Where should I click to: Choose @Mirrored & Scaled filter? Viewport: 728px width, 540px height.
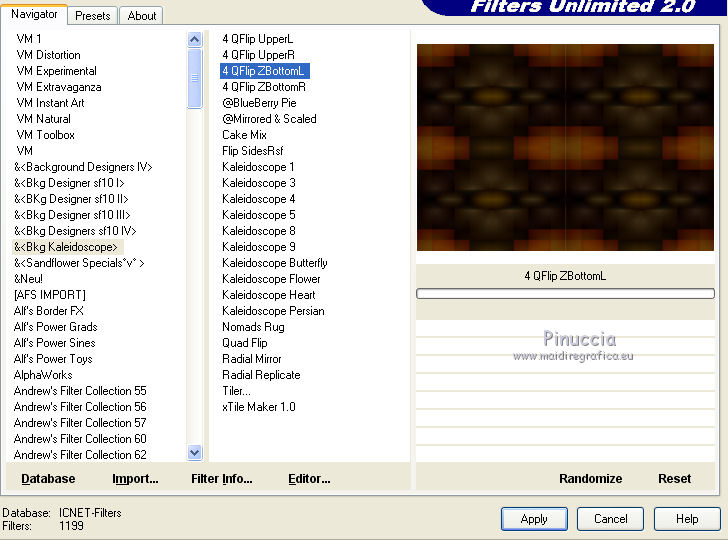coord(269,119)
